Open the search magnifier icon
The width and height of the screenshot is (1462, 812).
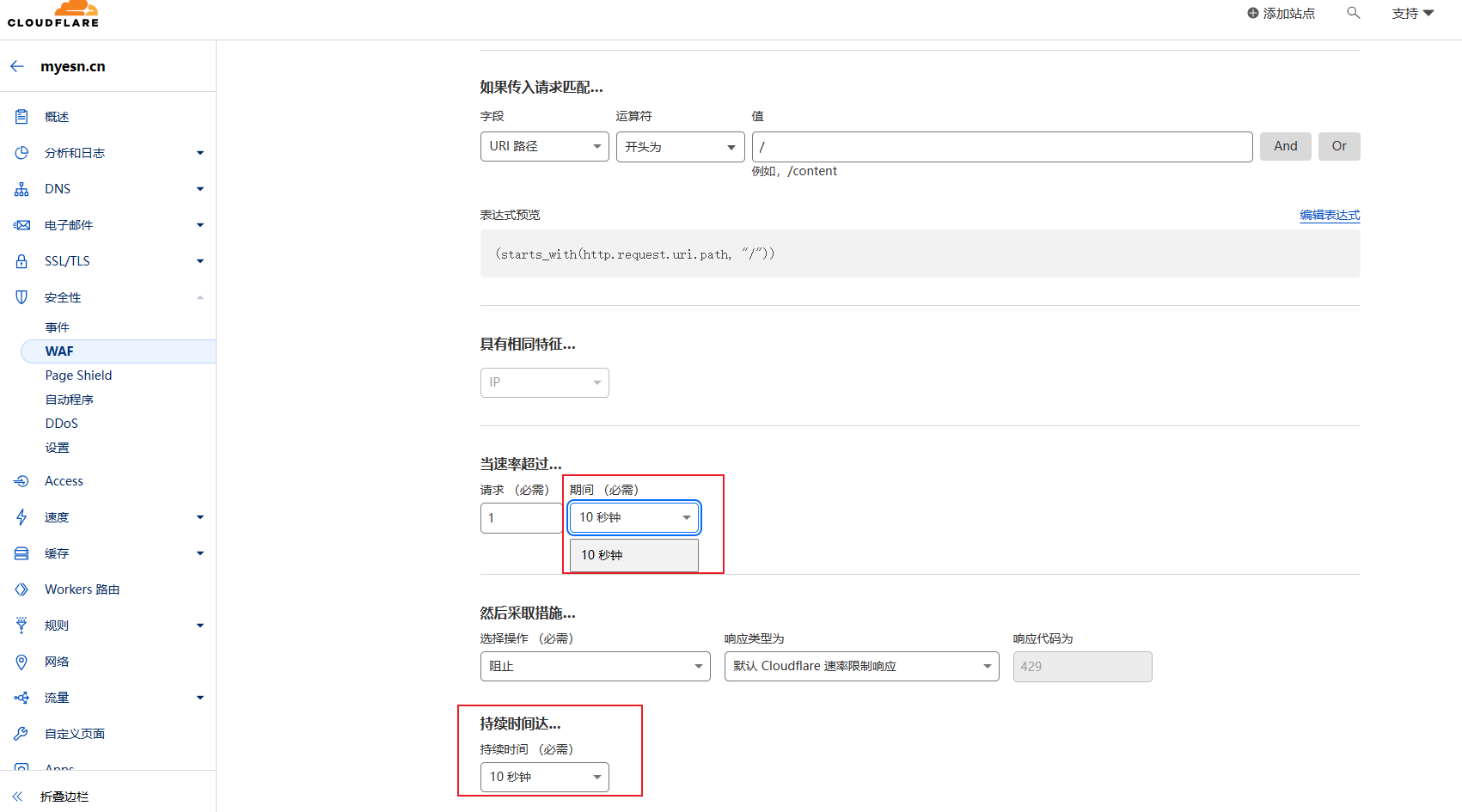pos(1354,13)
